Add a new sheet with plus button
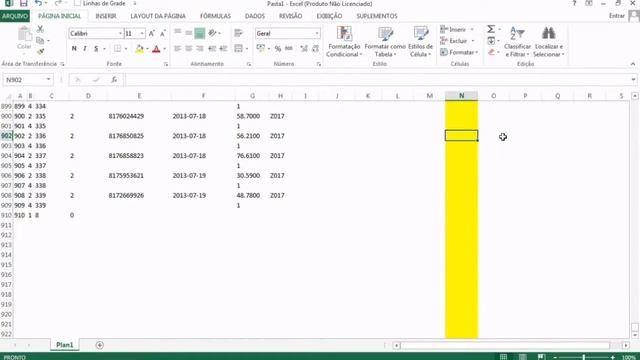The width and height of the screenshot is (640, 360). 100,345
